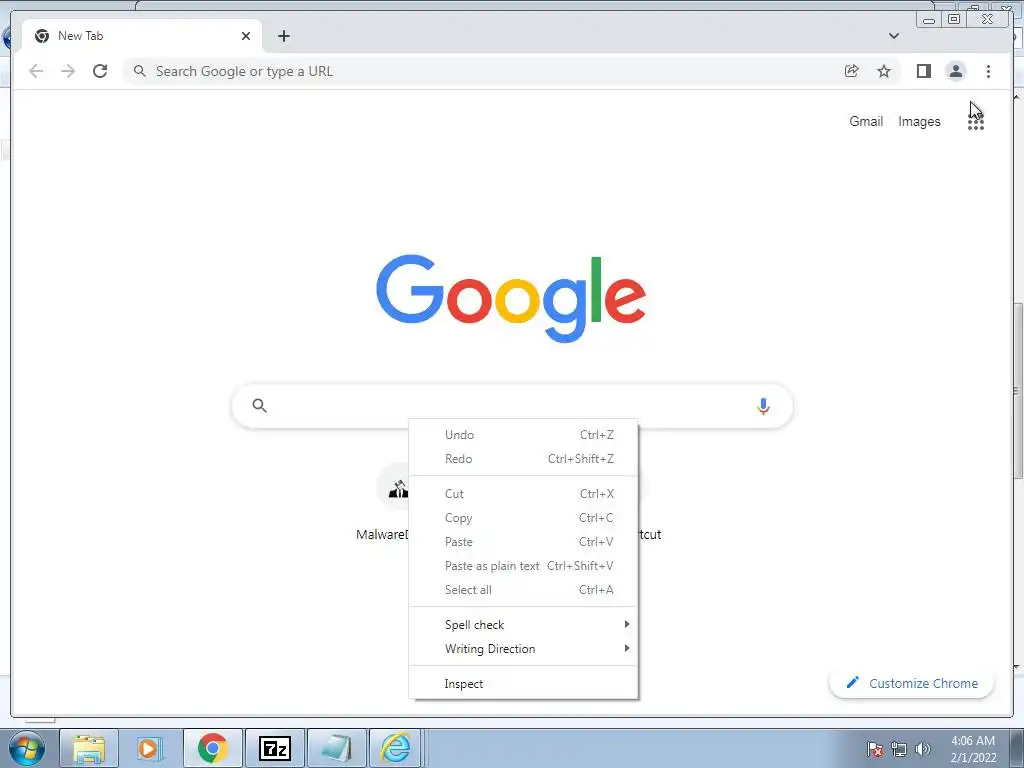Click the voice search microphone
The width and height of the screenshot is (1024, 768).
[x=763, y=406]
